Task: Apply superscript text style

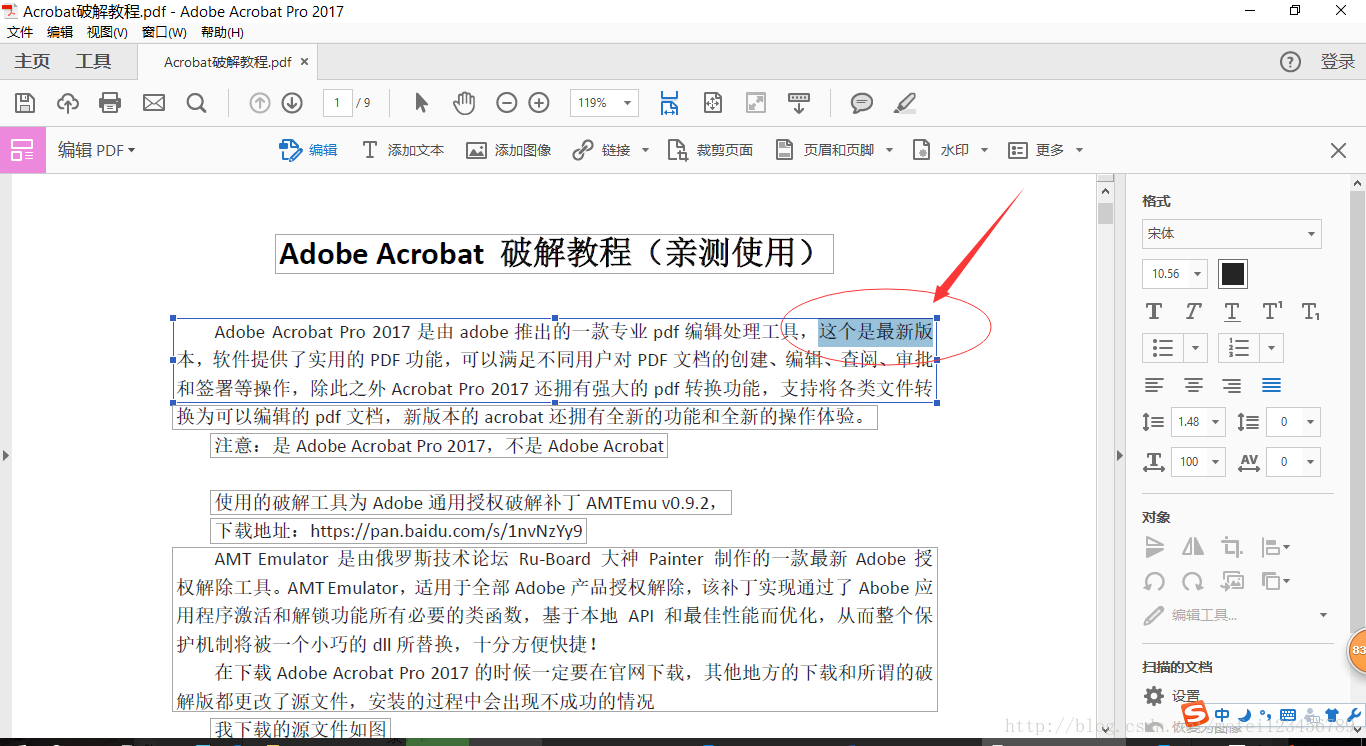Action: [1272, 312]
